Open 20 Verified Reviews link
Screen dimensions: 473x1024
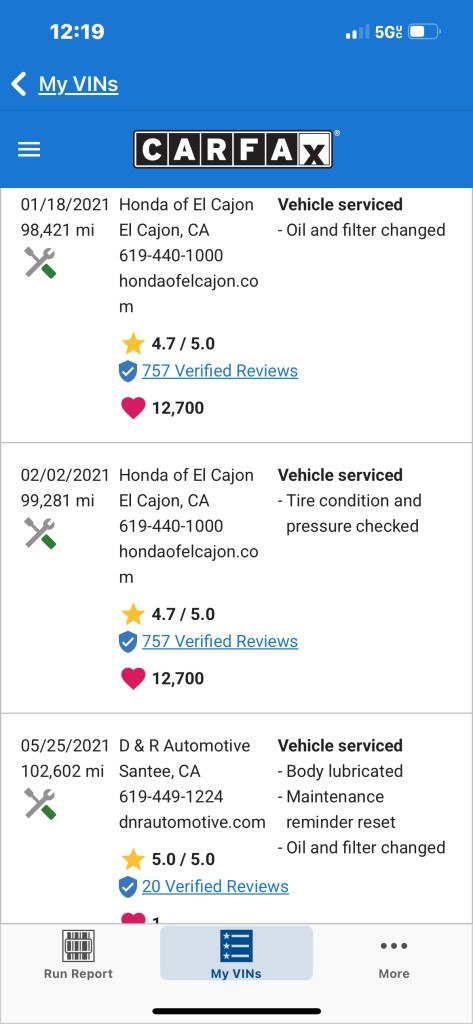point(215,886)
